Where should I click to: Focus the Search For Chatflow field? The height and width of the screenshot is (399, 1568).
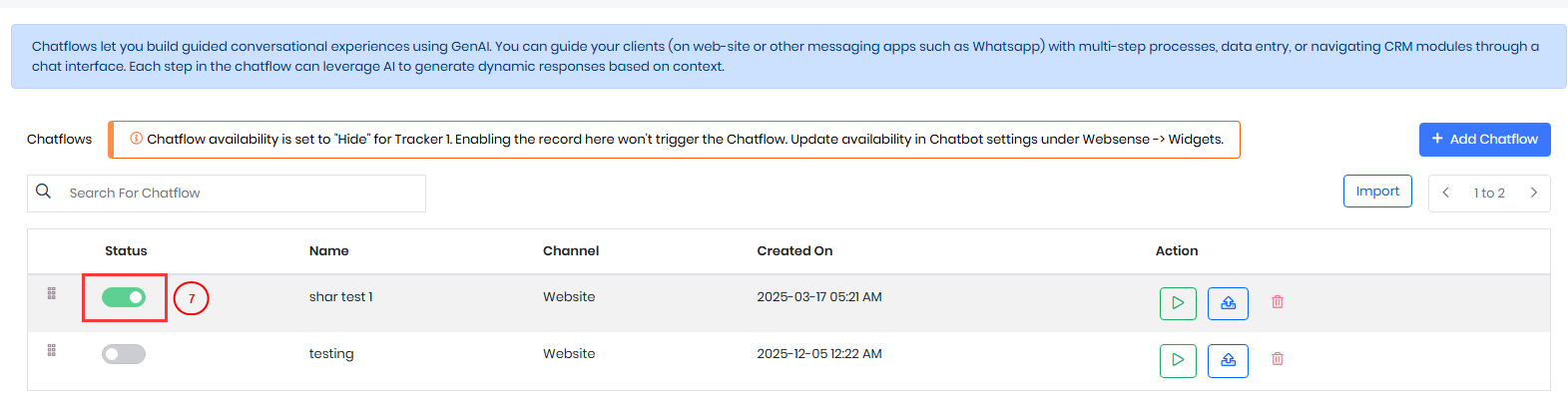[240, 193]
